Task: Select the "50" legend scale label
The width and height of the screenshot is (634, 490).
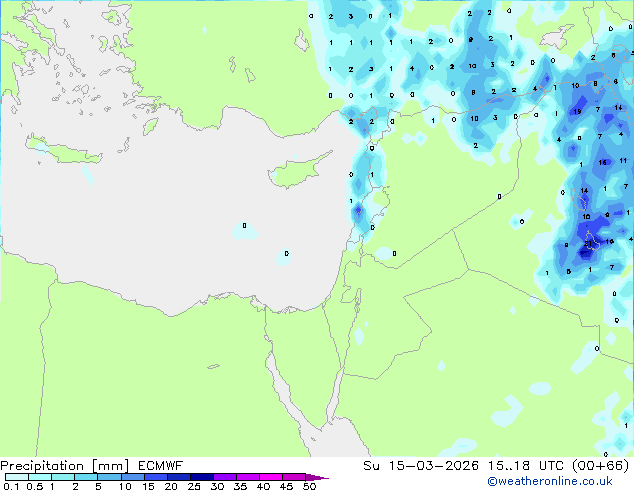Action: coord(309,486)
